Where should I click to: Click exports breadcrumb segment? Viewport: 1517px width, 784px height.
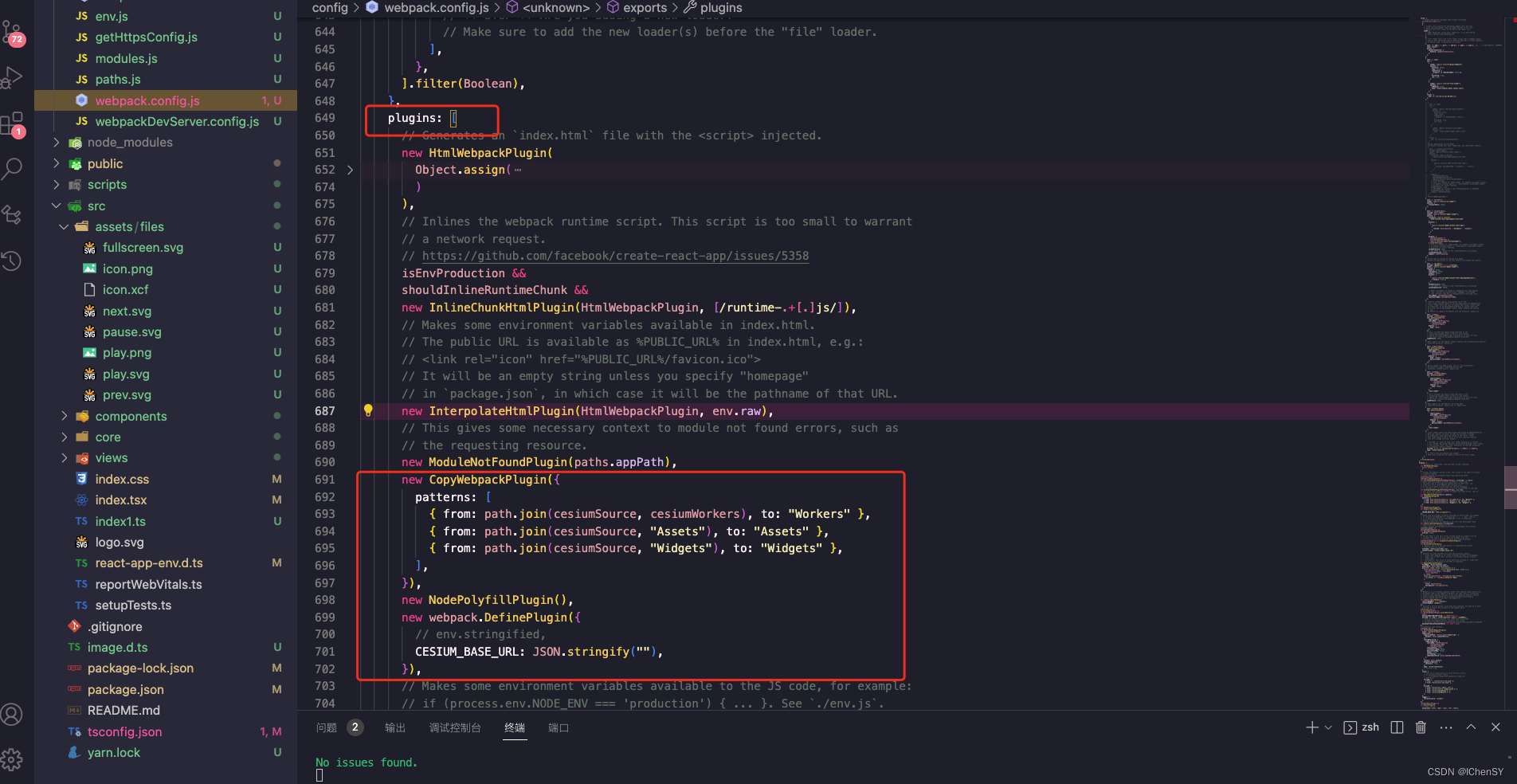pyautogui.click(x=645, y=8)
